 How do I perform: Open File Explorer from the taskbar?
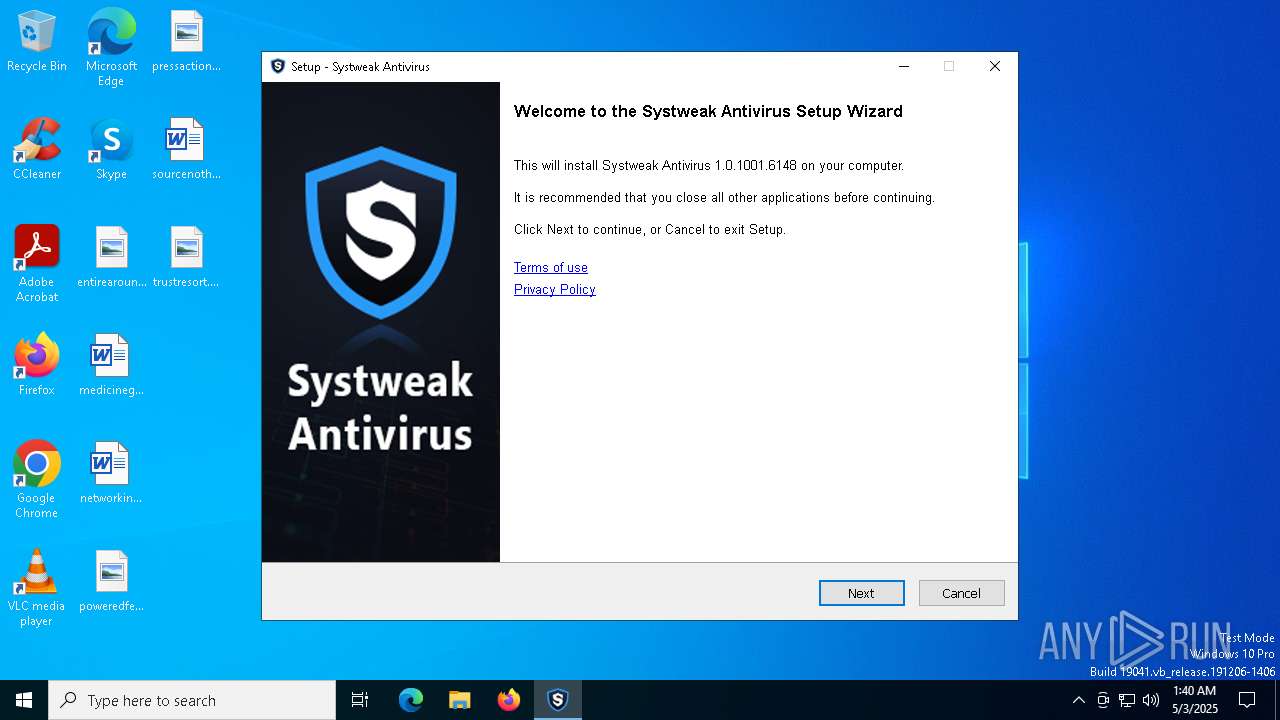(460, 700)
